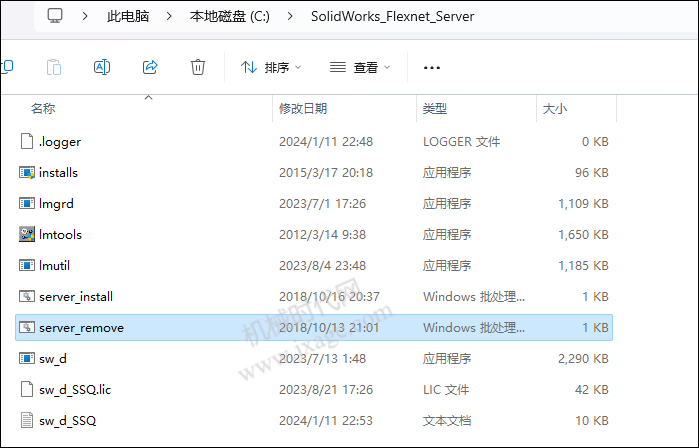The width and height of the screenshot is (699, 448).
Task: Click date 2024/1/11 22:53
Action: (x=326, y=420)
